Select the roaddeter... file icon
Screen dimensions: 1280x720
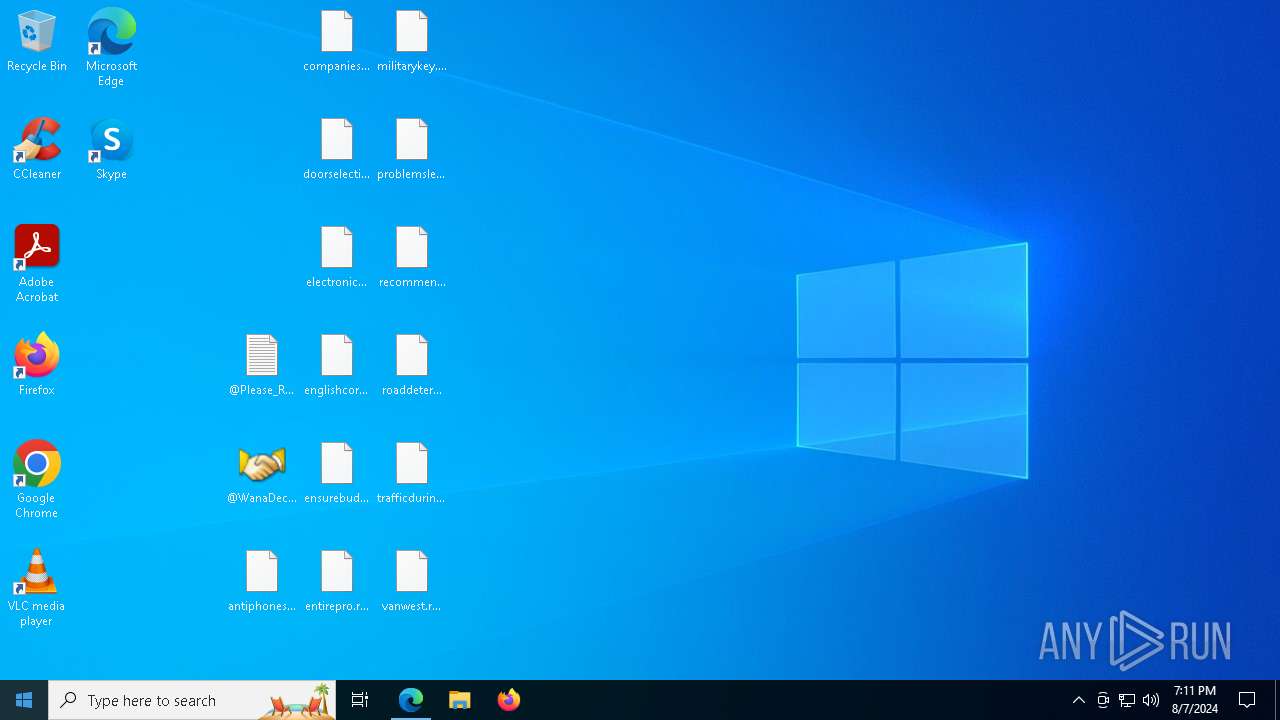pos(412,366)
